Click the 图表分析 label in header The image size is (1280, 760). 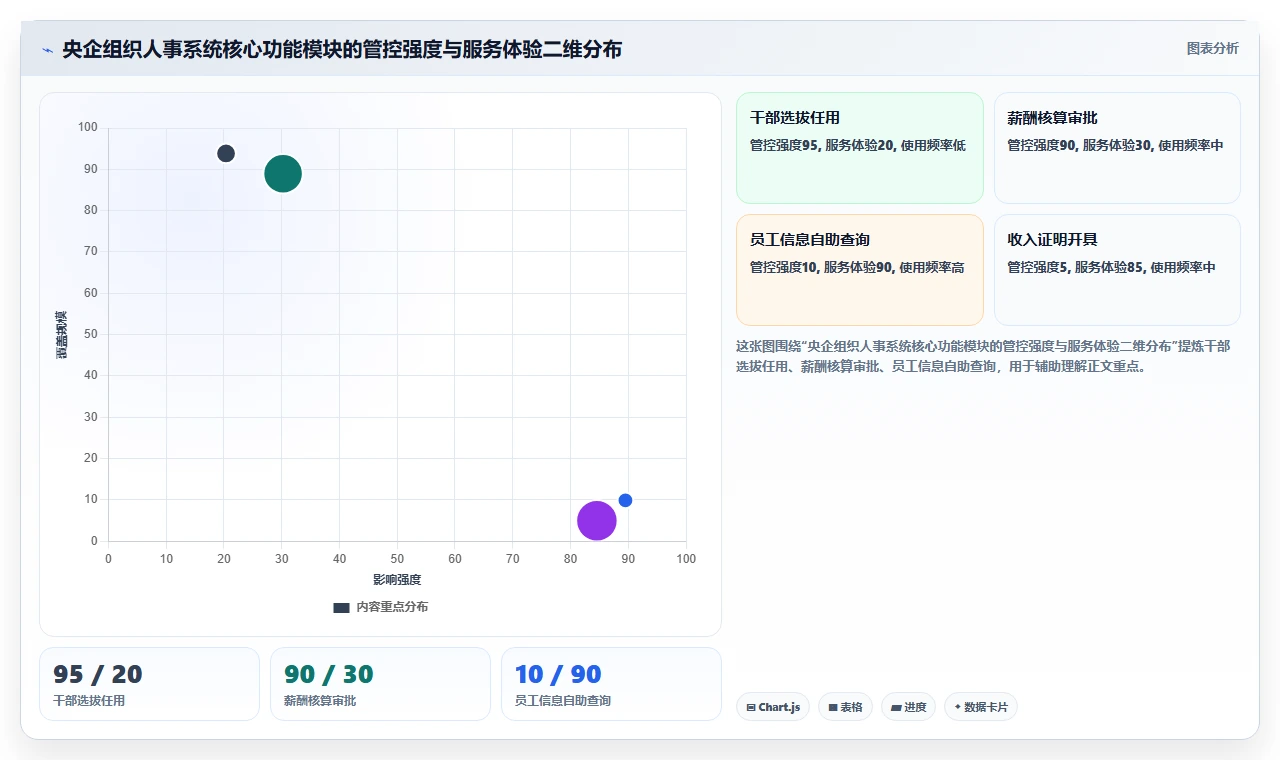(x=1212, y=49)
